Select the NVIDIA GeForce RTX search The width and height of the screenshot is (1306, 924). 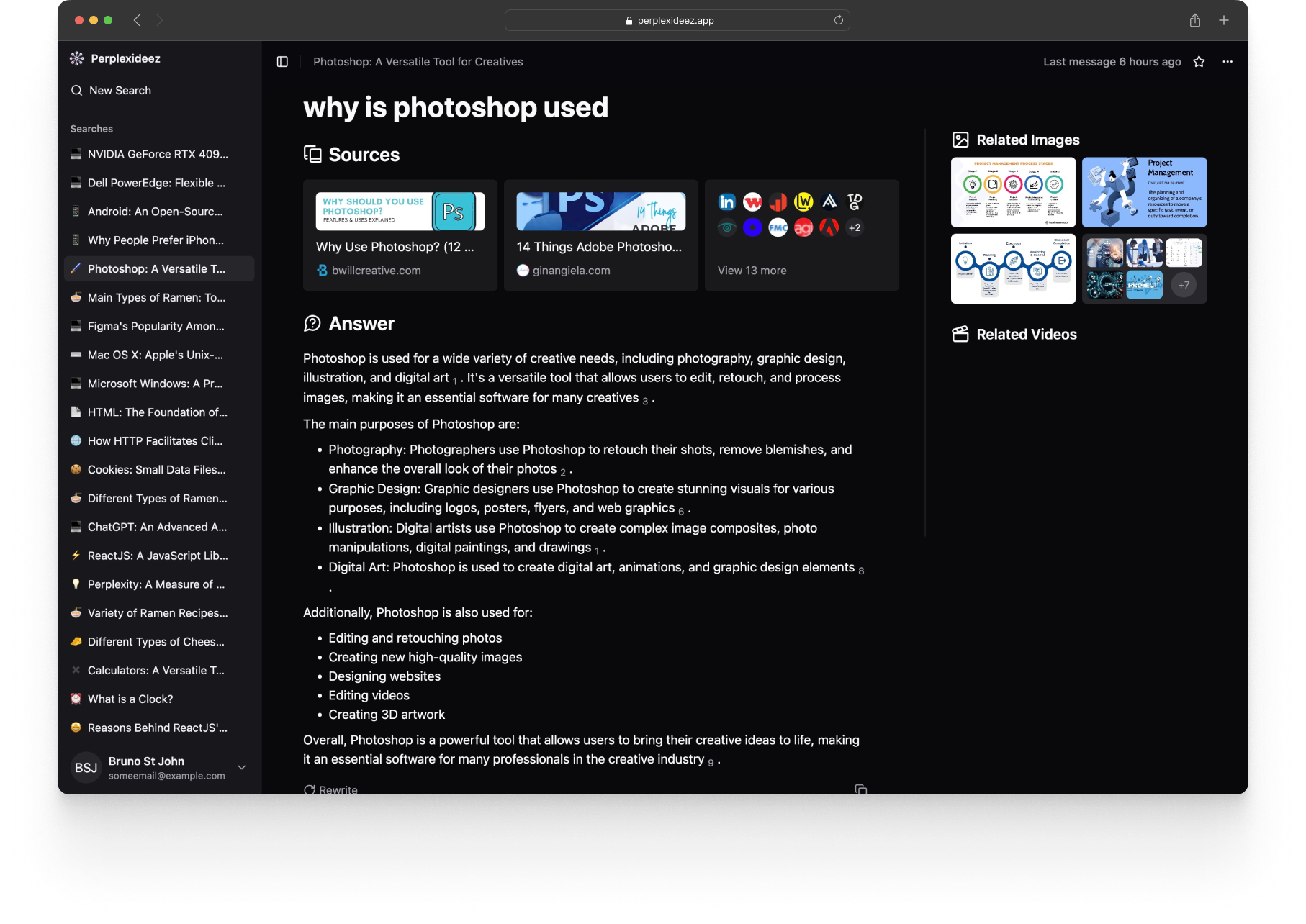point(158,154)
